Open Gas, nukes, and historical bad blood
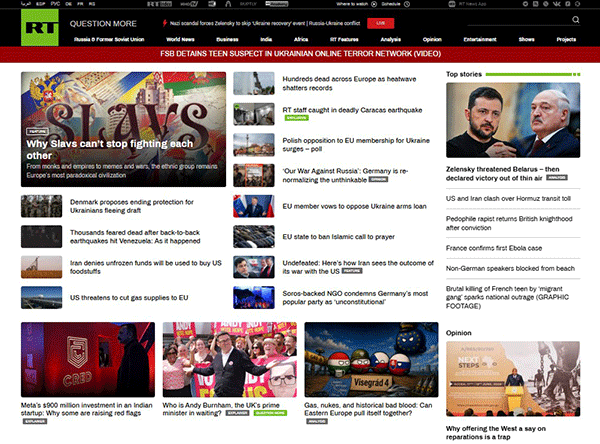 [368, 409]
